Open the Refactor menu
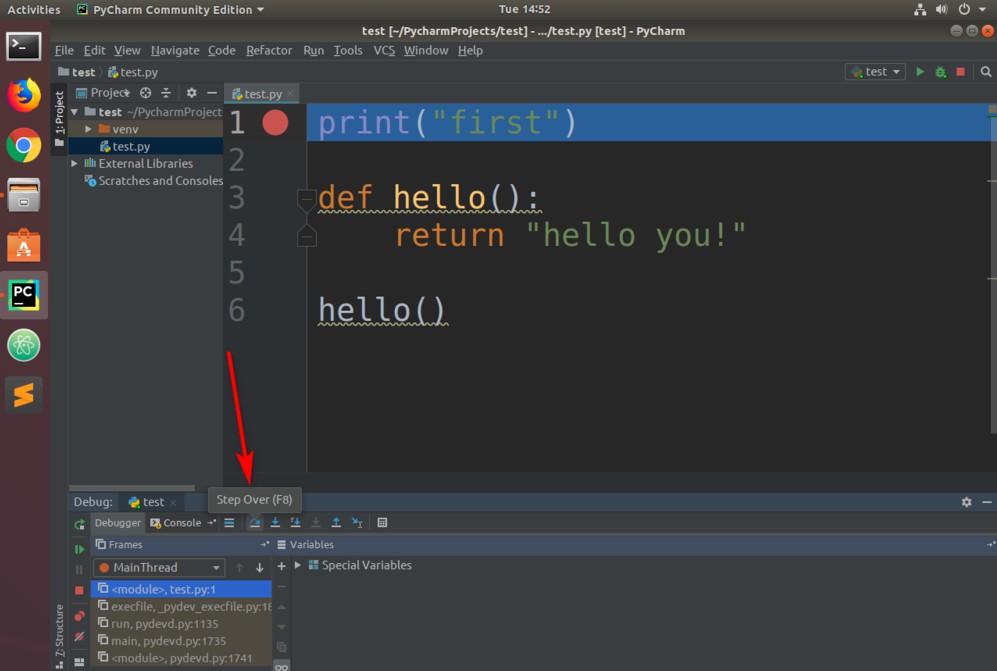 coord(269,50)
